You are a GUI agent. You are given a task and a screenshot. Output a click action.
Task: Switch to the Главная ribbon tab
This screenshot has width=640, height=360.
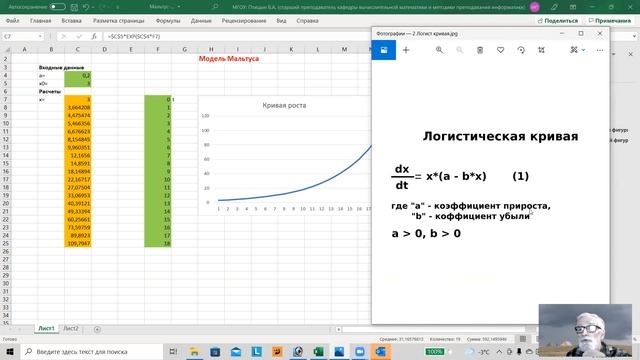pyautogui.click(x=40, y=20)
